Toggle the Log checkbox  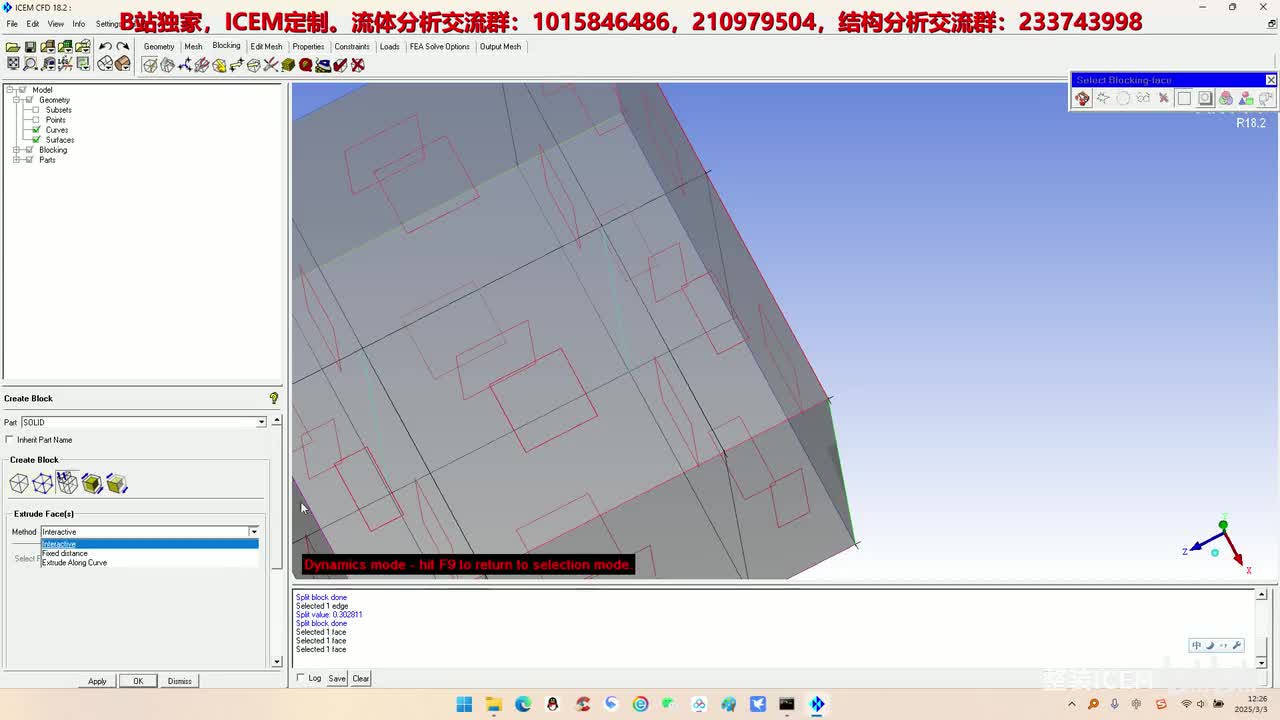coord(301,678)
